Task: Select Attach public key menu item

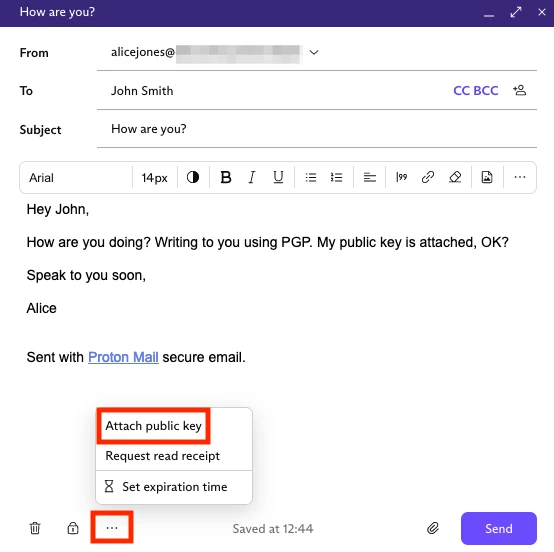Action: coord(153,426)
